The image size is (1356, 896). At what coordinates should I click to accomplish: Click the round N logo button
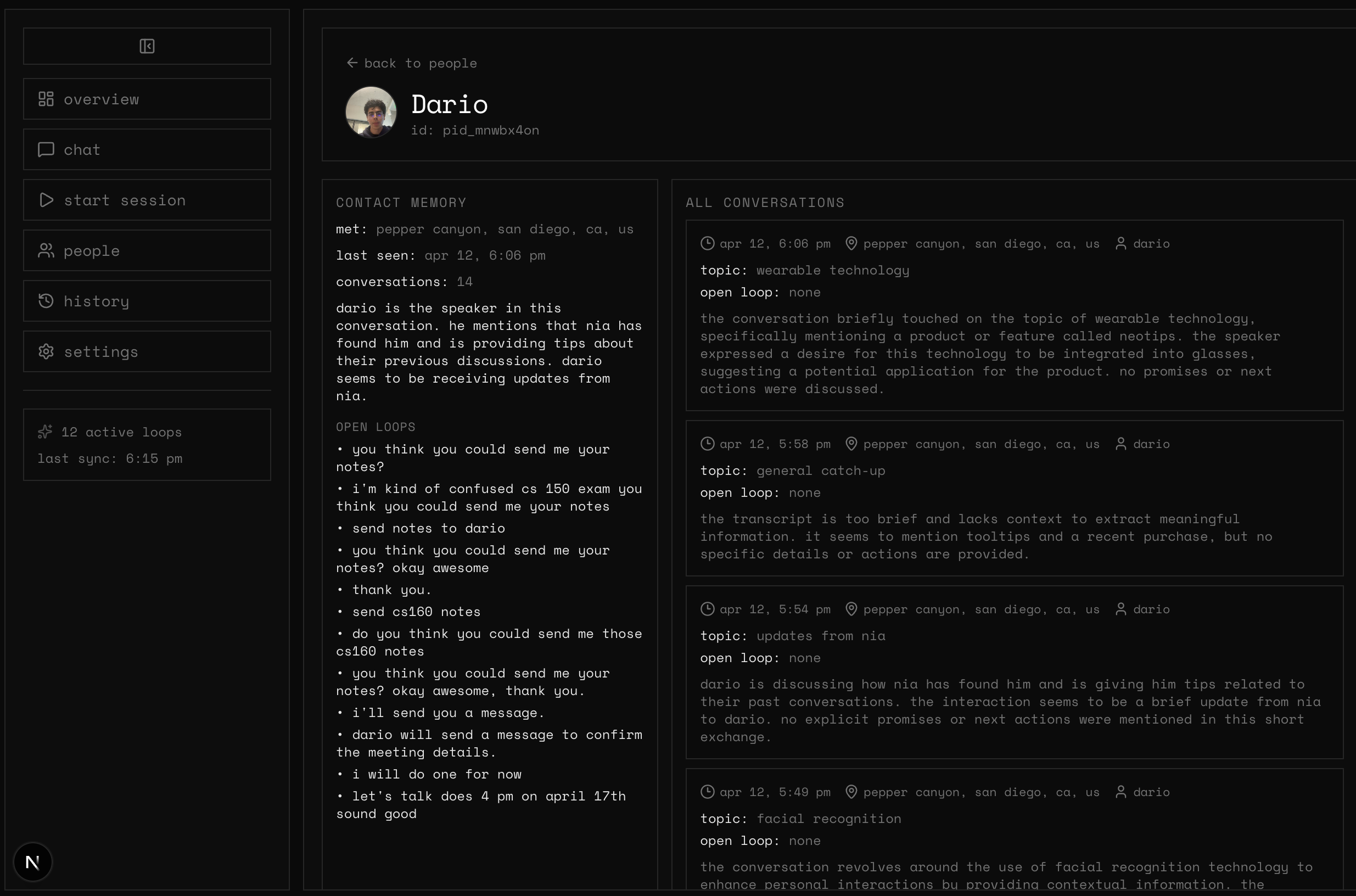click(32, 862)
